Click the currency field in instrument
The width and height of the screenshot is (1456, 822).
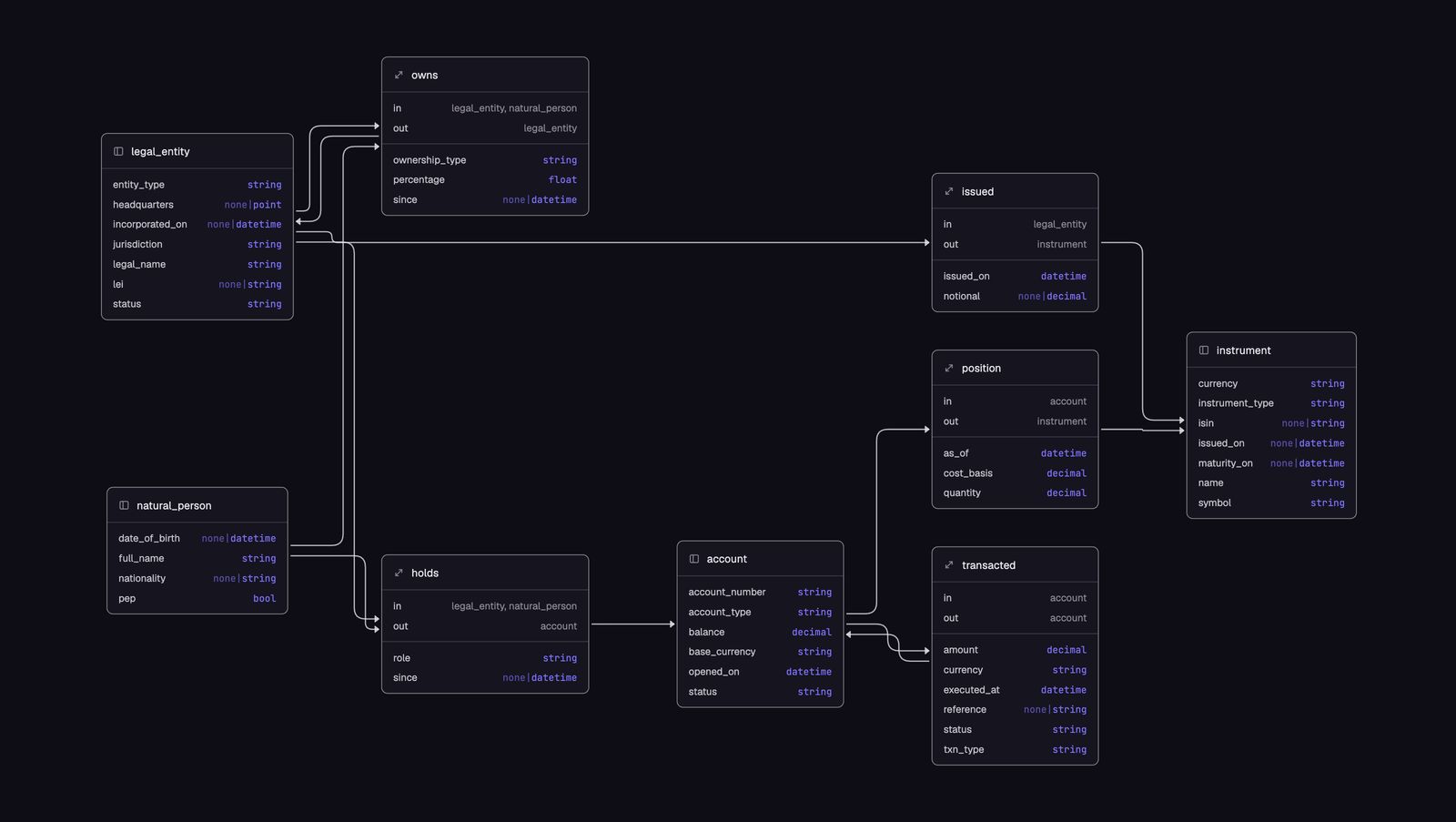coord(1271,383)
